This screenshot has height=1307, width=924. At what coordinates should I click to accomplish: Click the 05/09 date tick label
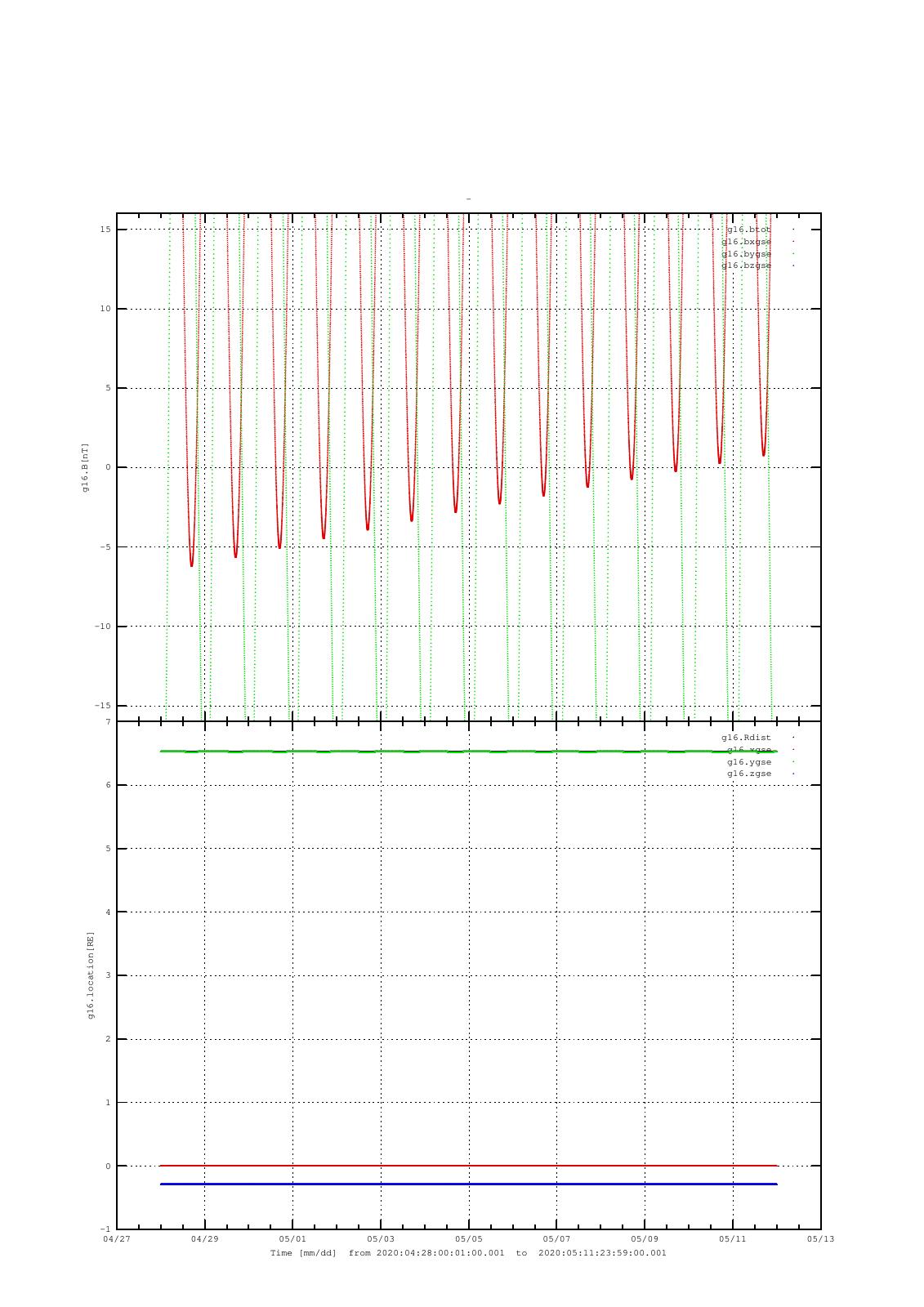[x=645, y=1239]
